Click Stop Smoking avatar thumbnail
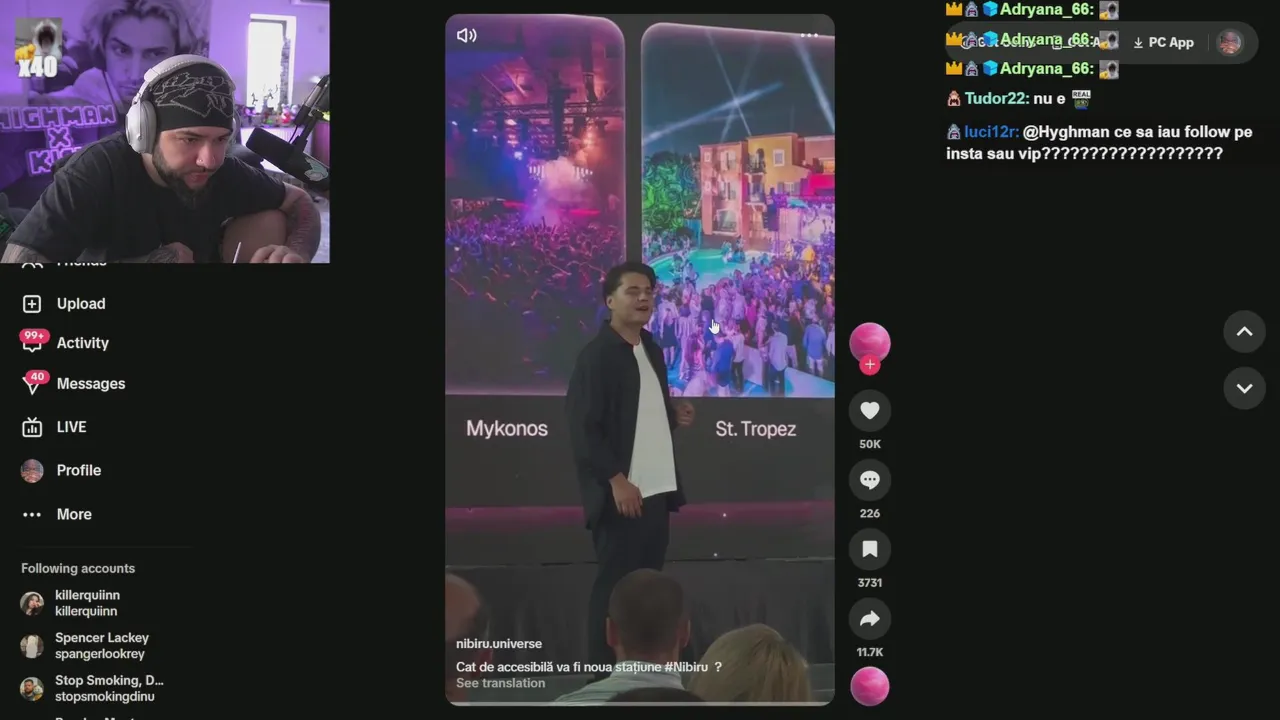The width and height of the screenshot is (1280, 720). (32, 689)
